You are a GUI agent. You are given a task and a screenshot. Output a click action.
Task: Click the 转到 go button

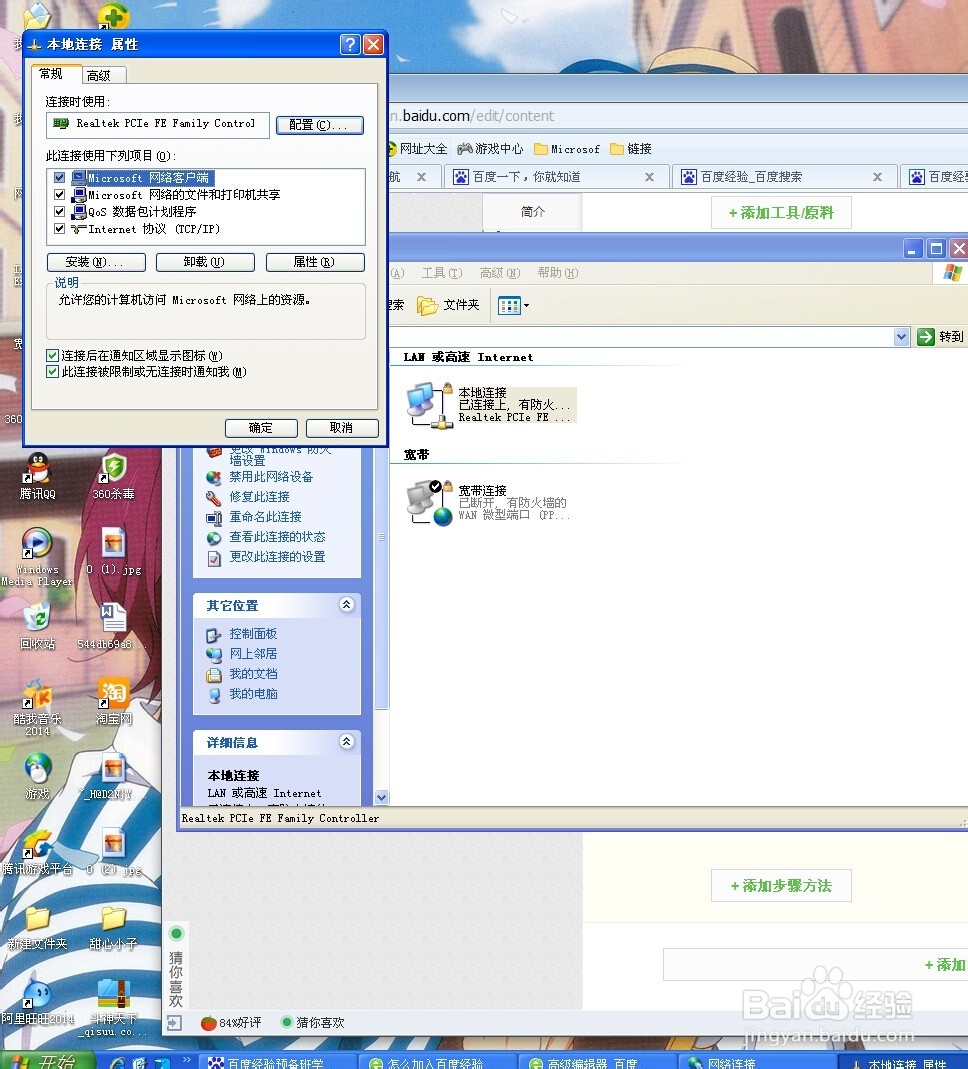pos(939,336)
